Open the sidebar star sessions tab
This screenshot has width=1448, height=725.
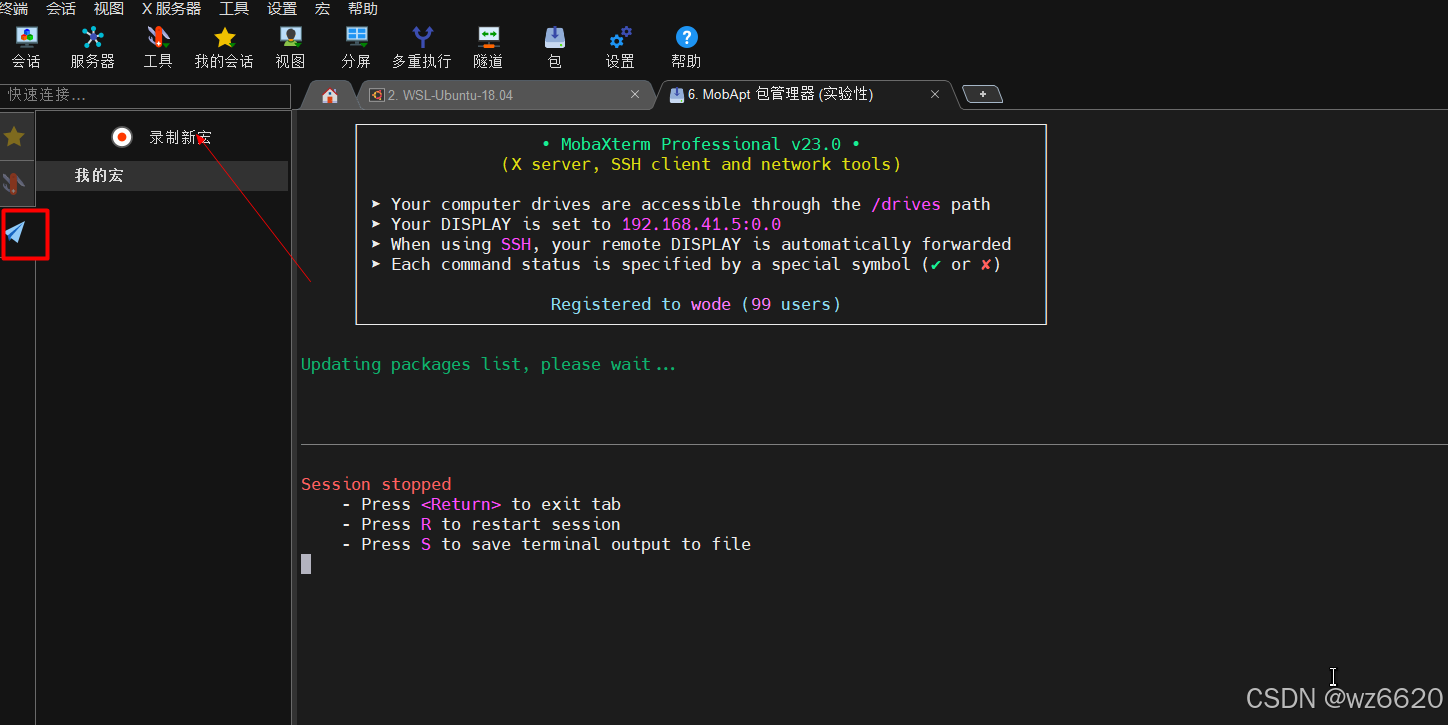coord(14,137)
